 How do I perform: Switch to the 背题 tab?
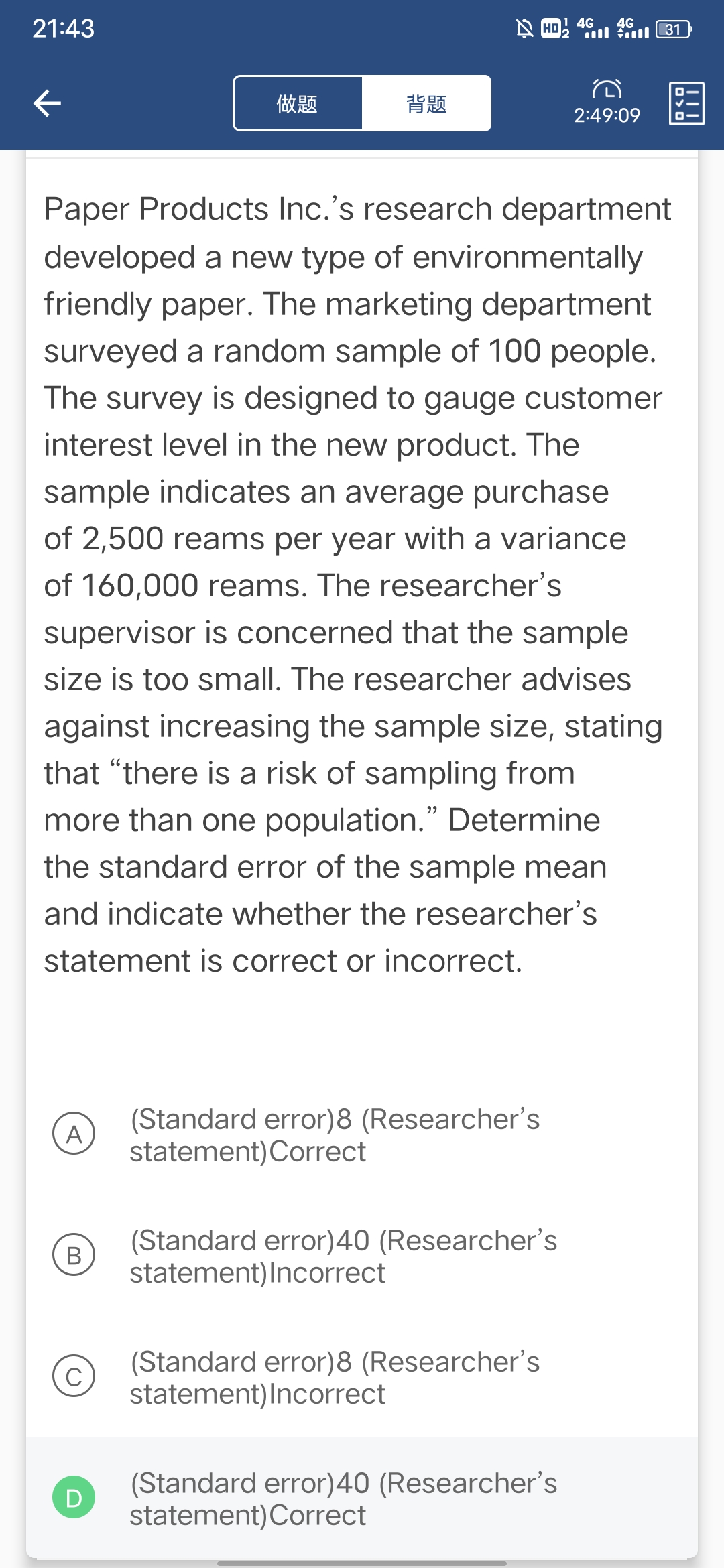(x=426, y=104)
